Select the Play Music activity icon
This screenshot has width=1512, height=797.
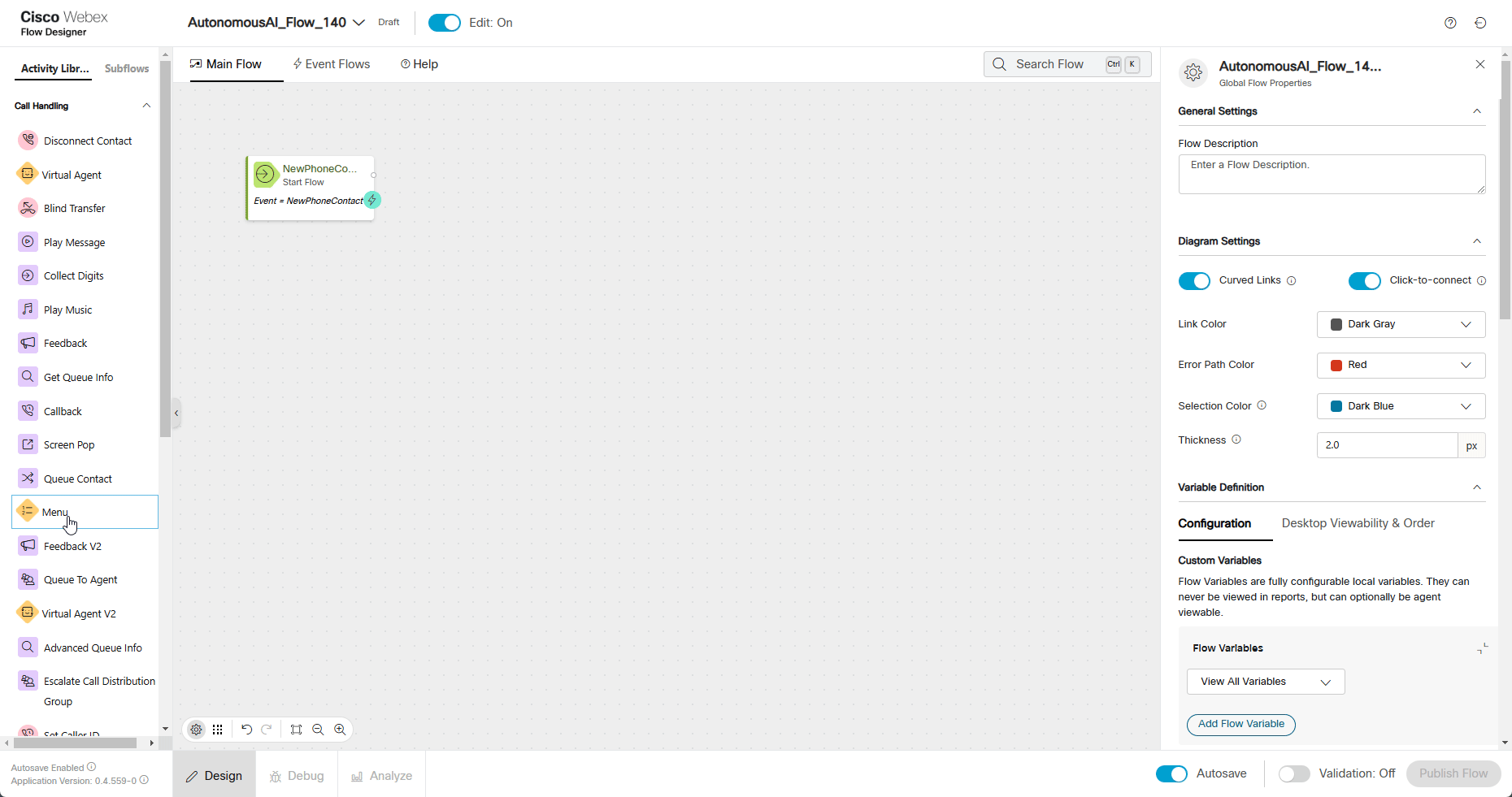pyautogui.click(x=28, y=310)
